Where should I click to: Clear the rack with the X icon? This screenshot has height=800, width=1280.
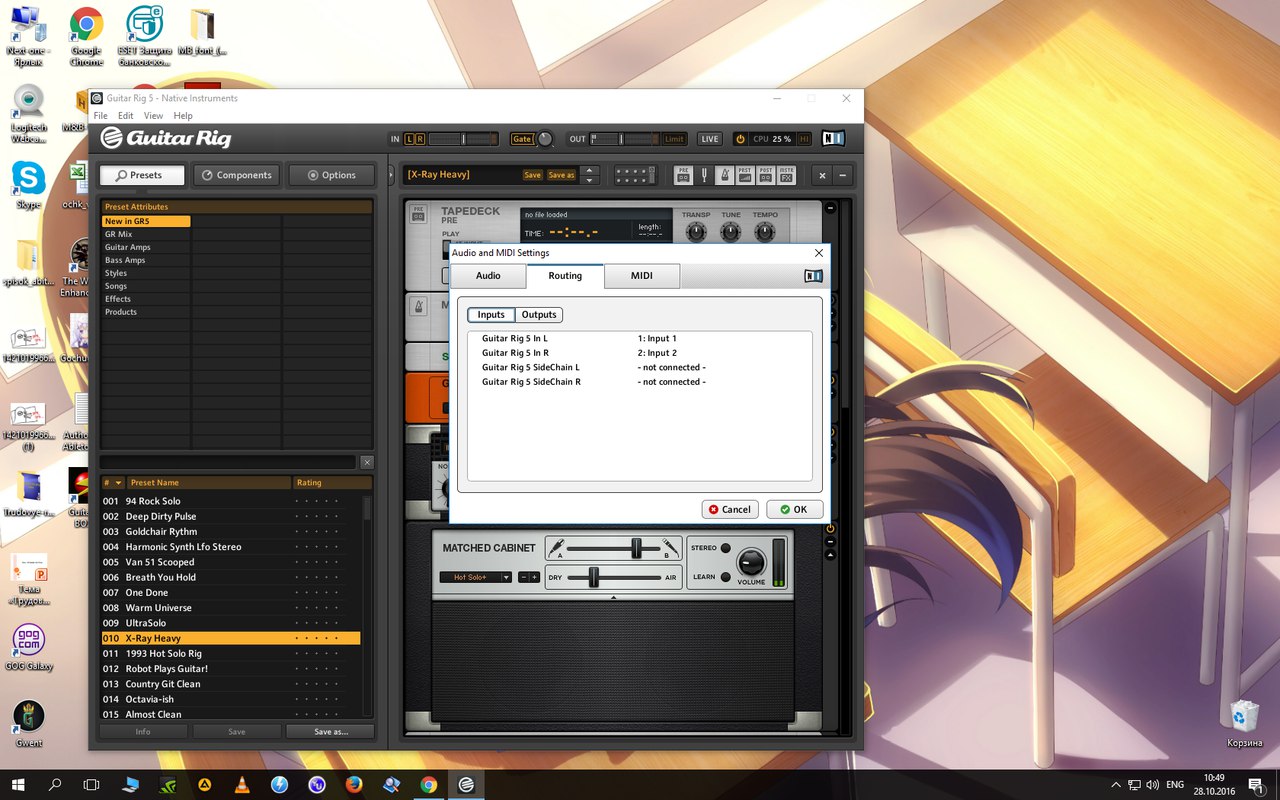(822, 175)
